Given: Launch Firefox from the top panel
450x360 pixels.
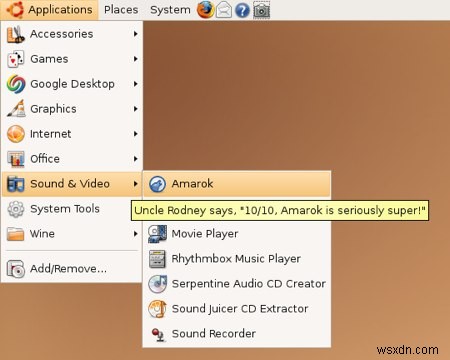Looking at the screenshot, I should (205, 10).
